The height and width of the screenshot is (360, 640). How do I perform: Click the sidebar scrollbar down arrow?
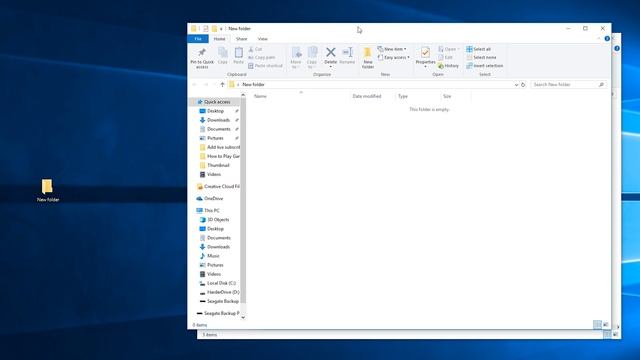[x=243, y=317]
